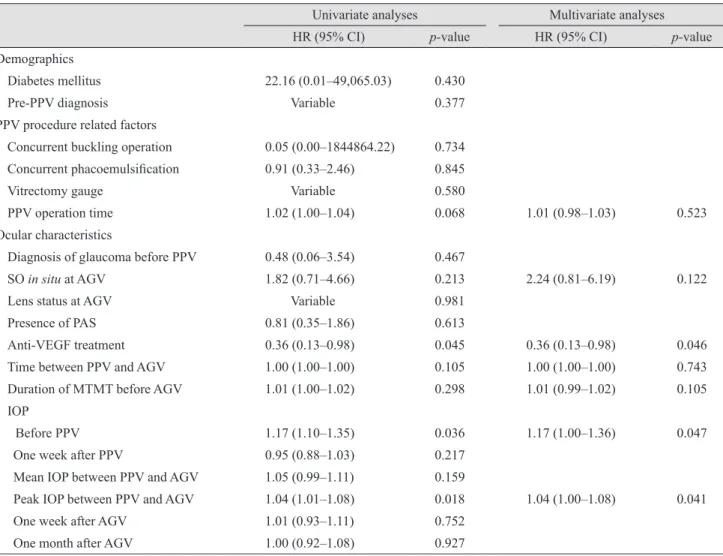This screenshot has width=723, height=556.
Task: Click the univariate p-value 0.045
Action: click(x=450, y=345)
